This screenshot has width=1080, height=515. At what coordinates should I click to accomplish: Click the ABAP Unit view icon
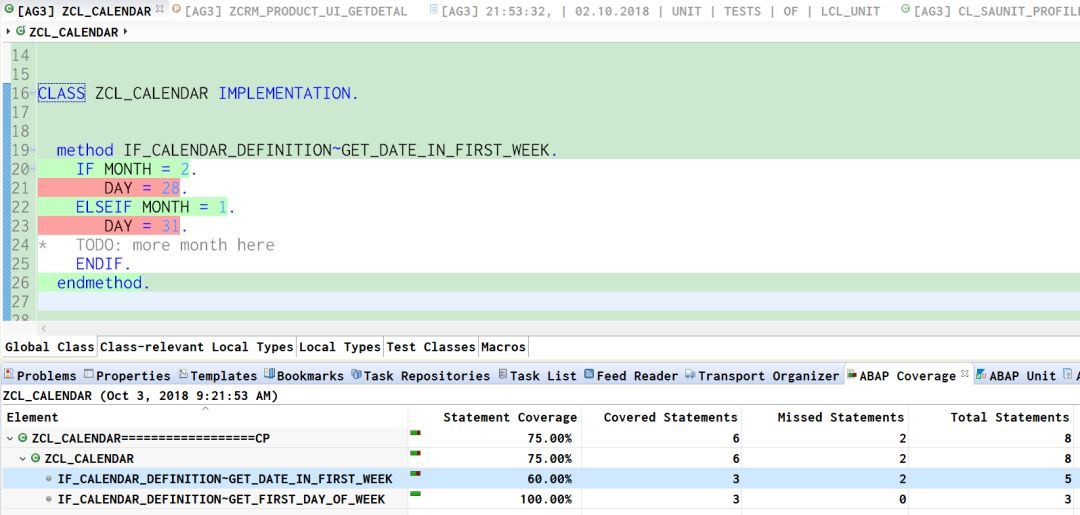coord(981,374)
